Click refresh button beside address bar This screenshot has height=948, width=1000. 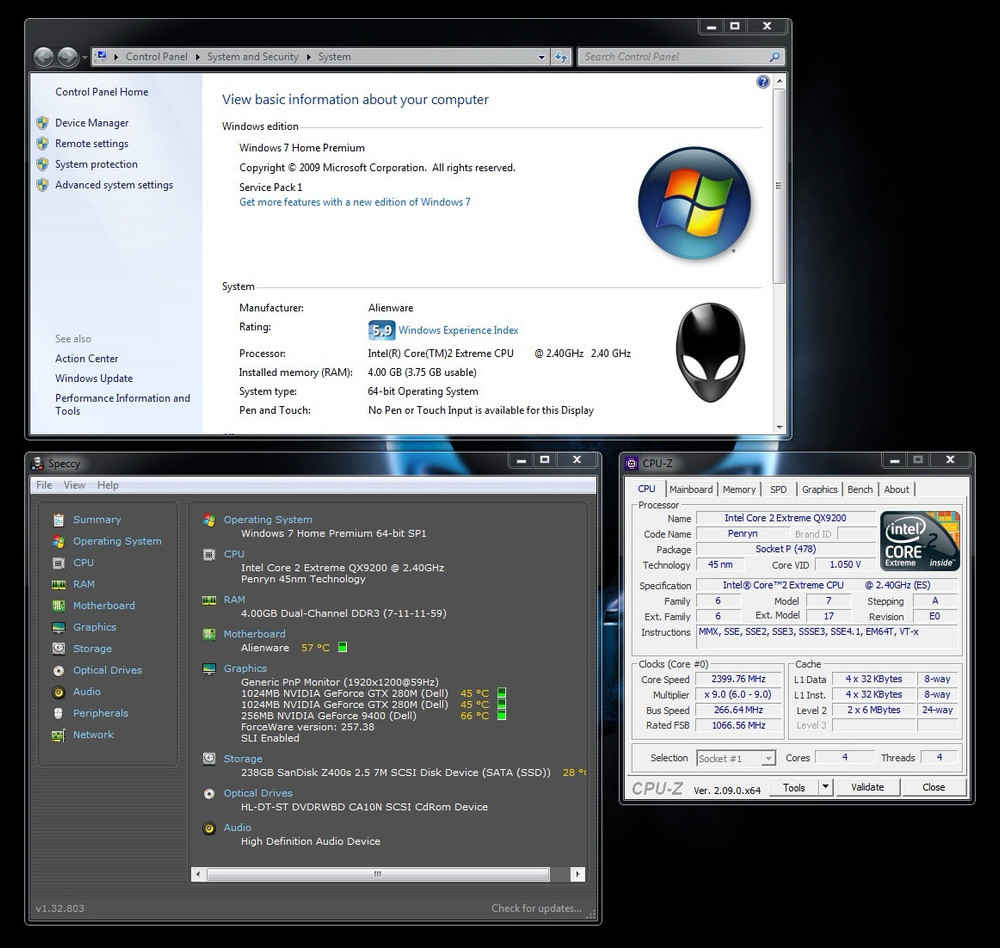click(561, 57)
